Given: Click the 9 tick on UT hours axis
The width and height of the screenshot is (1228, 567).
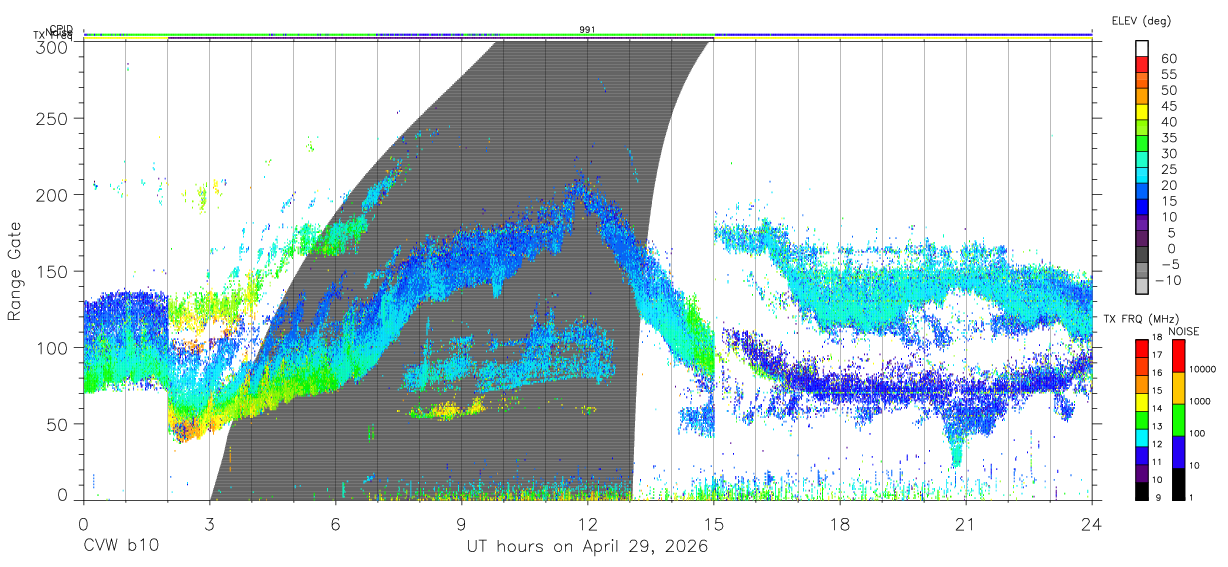Looking at the screenshot, I should point(462,523).
